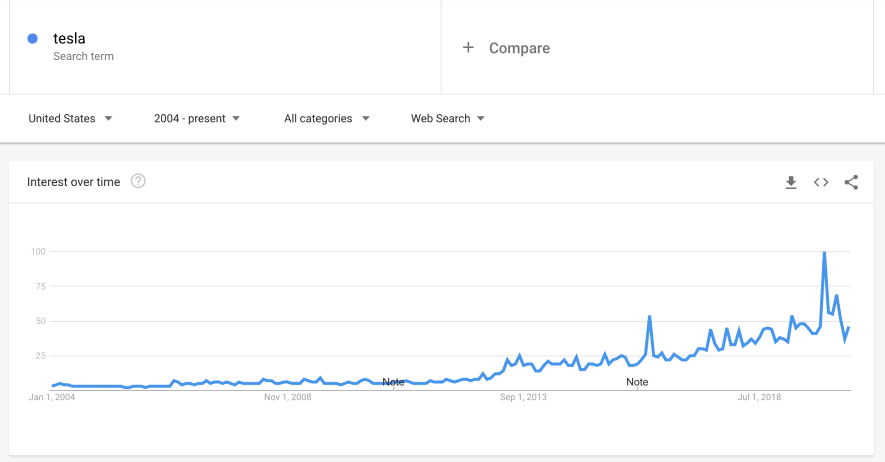Open the 2004 - present time range dropdown
Screen dimensions: 885x462
point(196,118)
